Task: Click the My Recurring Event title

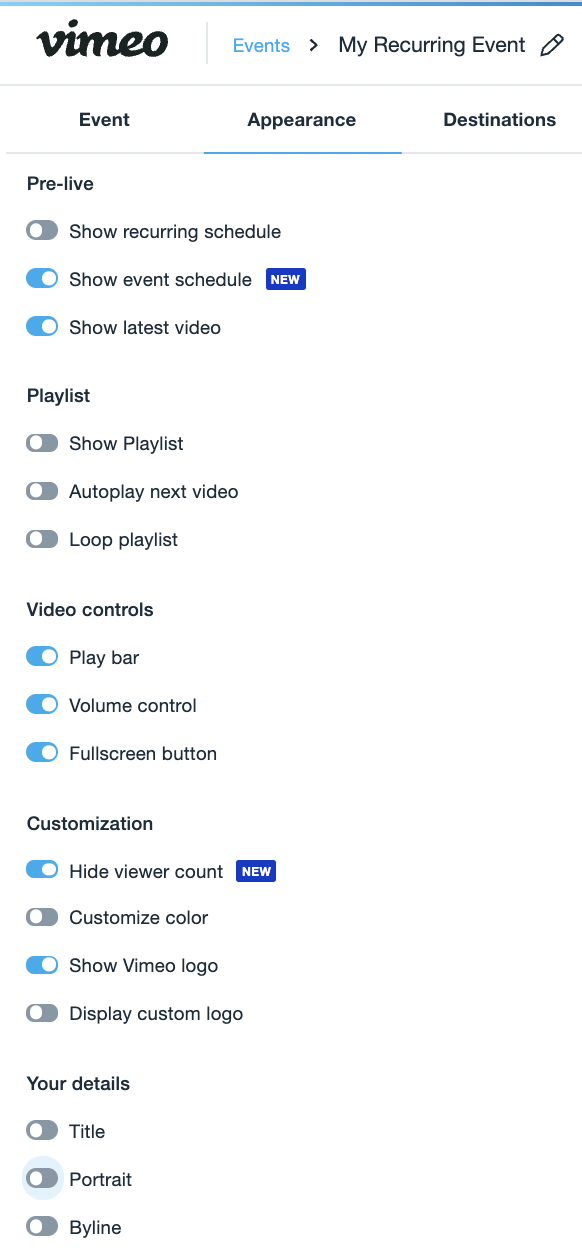Action: 432,45
